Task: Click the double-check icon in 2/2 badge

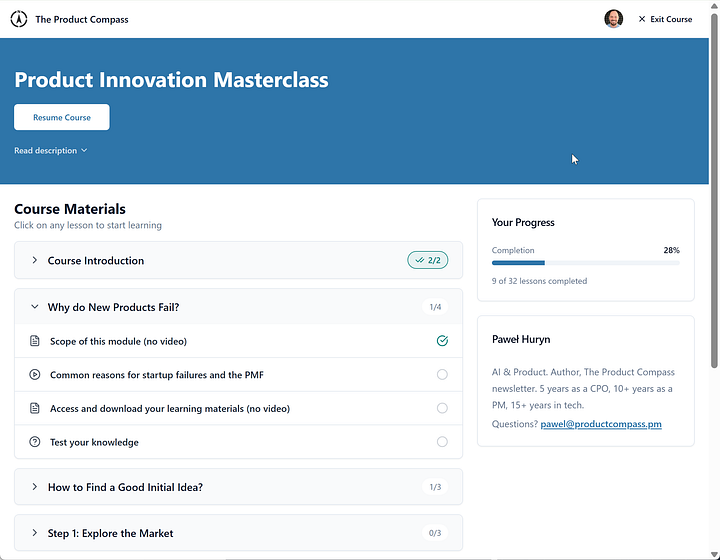Action: (x=420, y=260)
